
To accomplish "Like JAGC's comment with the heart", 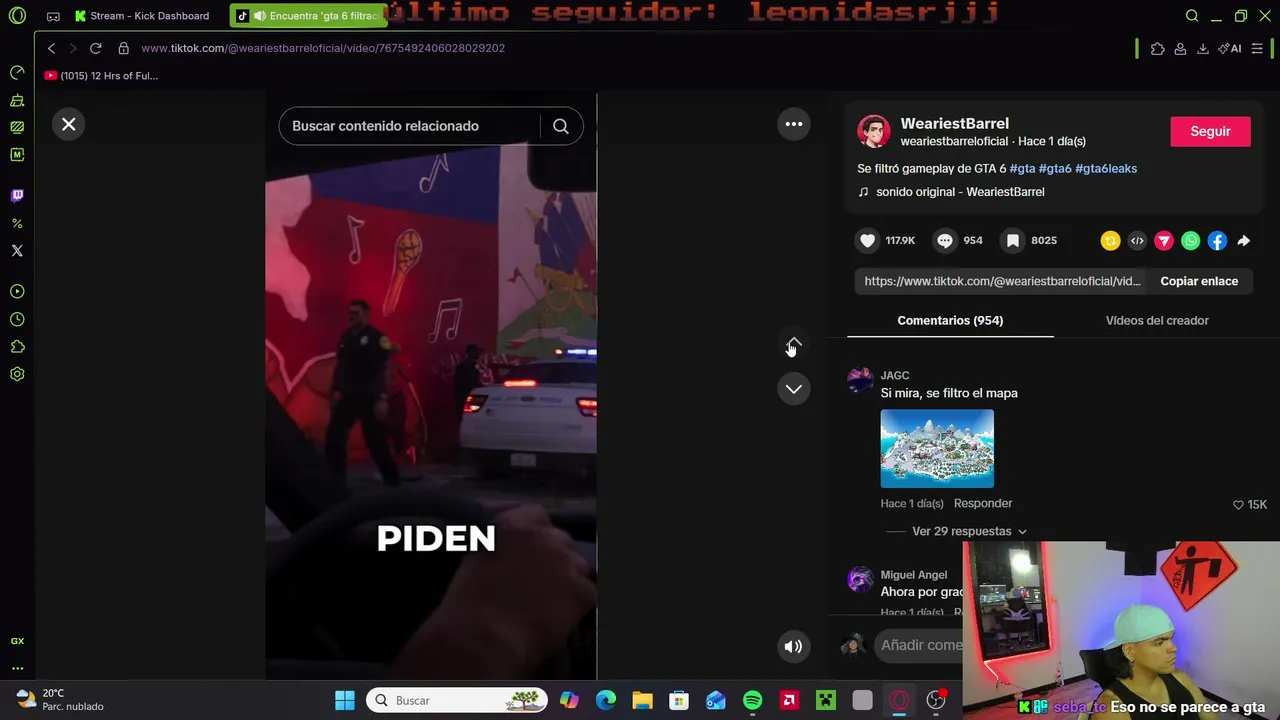I will click(x=1238, y=505).
